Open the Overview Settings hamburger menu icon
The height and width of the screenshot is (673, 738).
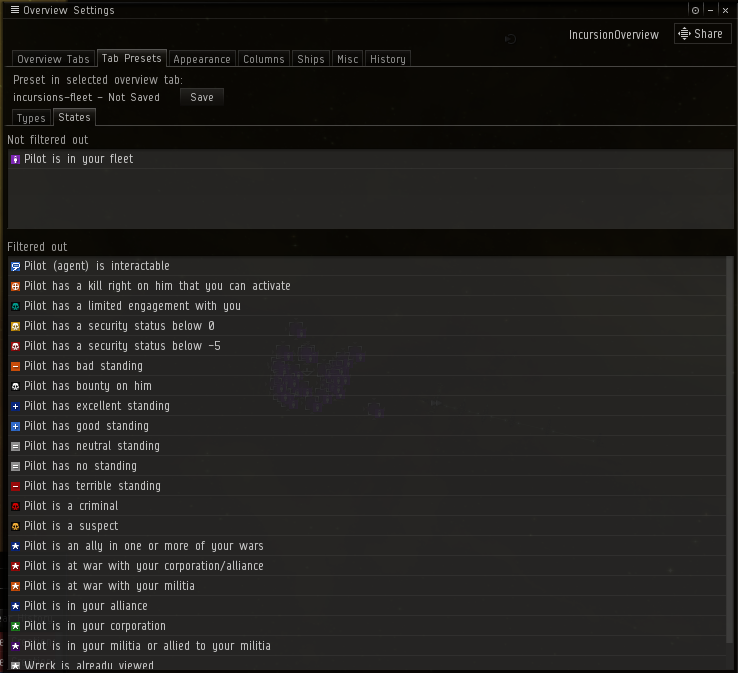click(15, 10)
